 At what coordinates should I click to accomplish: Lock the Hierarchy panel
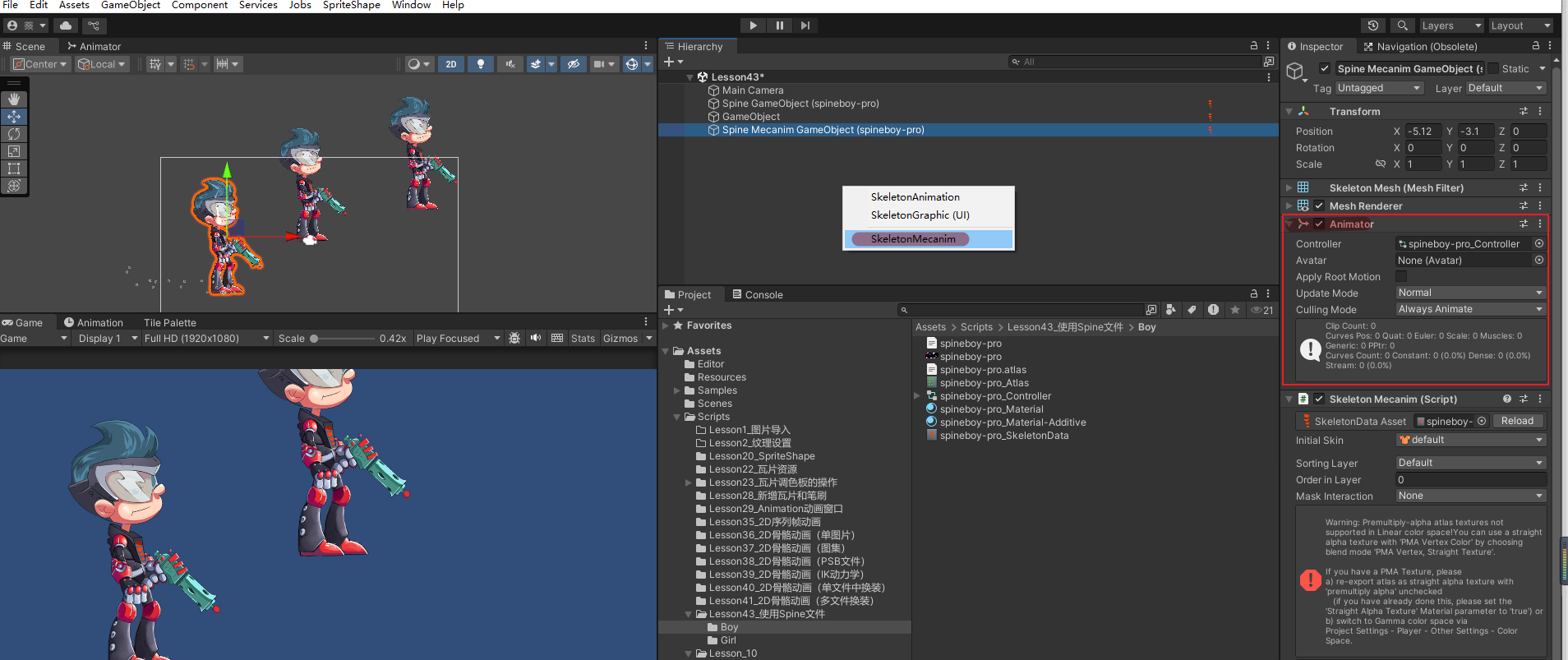1254,46
